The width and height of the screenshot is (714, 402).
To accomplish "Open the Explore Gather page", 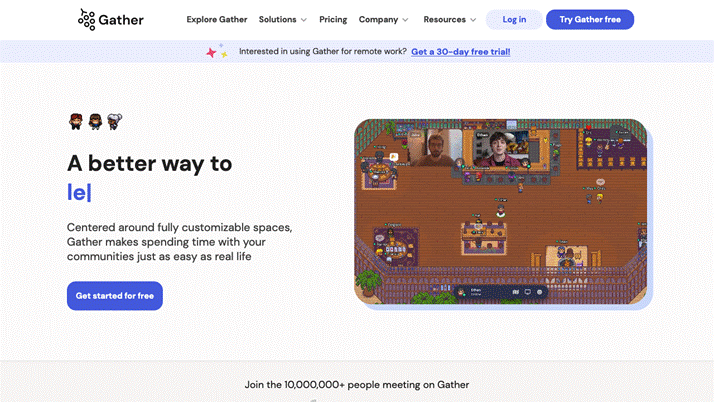I will (217, 20).
